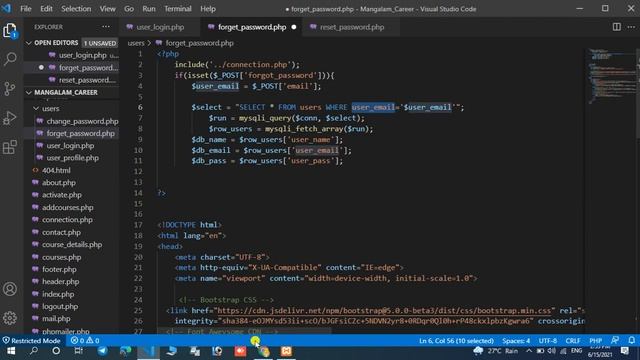Open Run and Debug view
This screenshot has width=640, height=360.
pyautogui.click(x=10, y=118)
